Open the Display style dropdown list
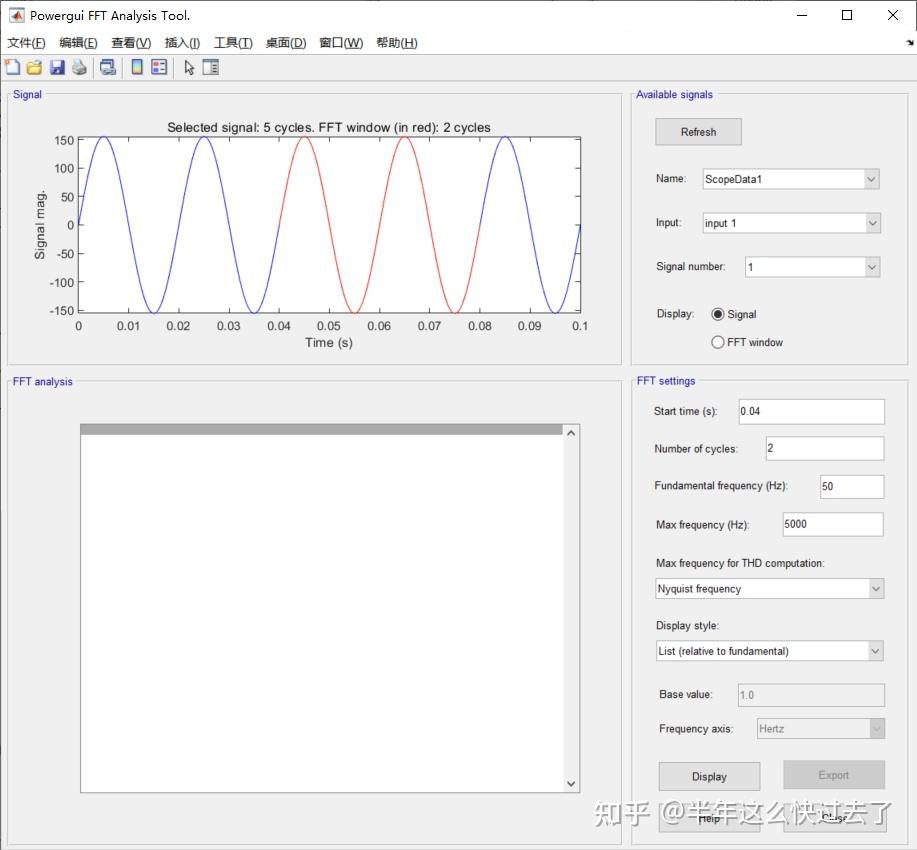 [x=769, y=651]
